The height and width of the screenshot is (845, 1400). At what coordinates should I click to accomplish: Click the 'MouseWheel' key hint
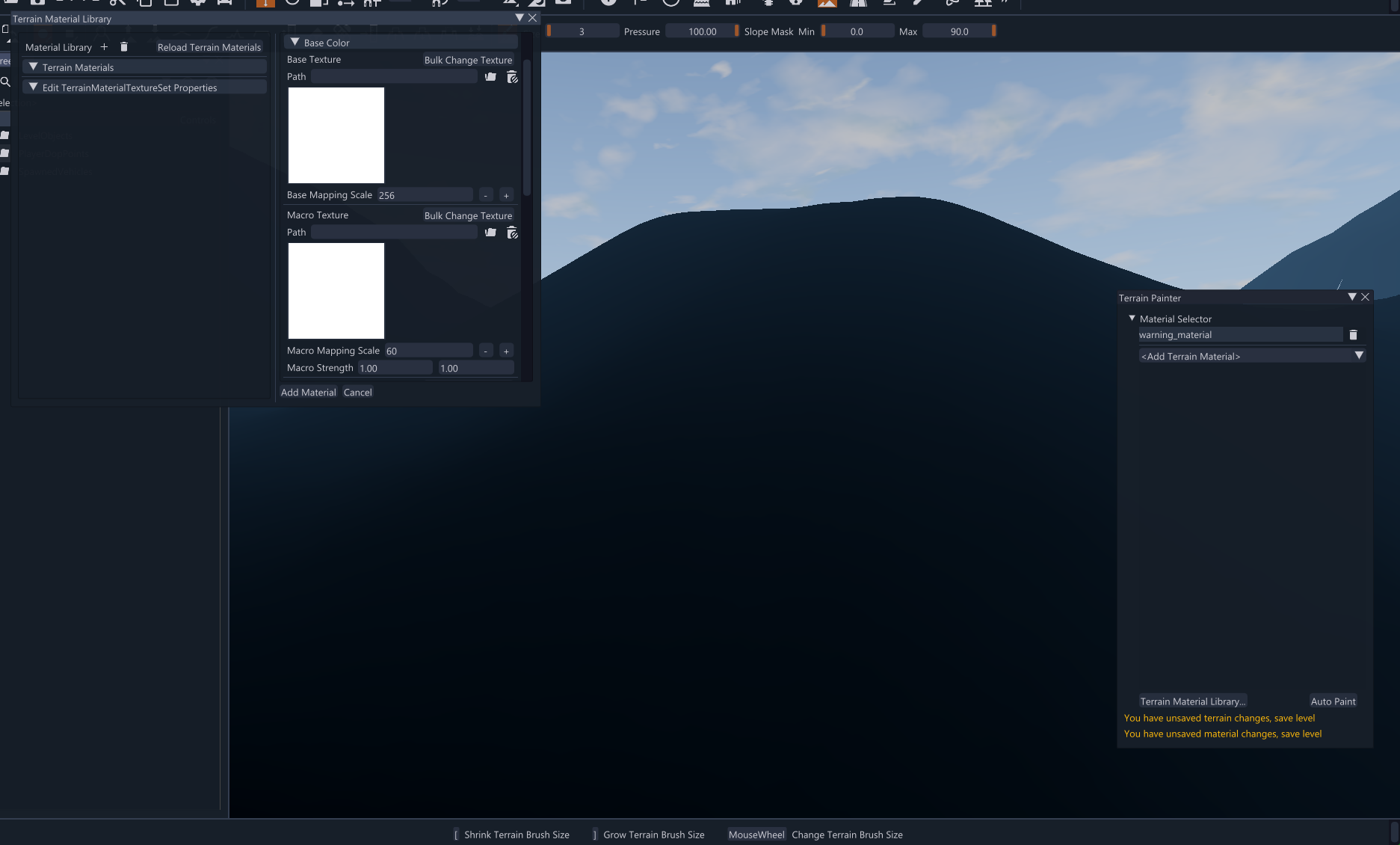tap(756, 835)
